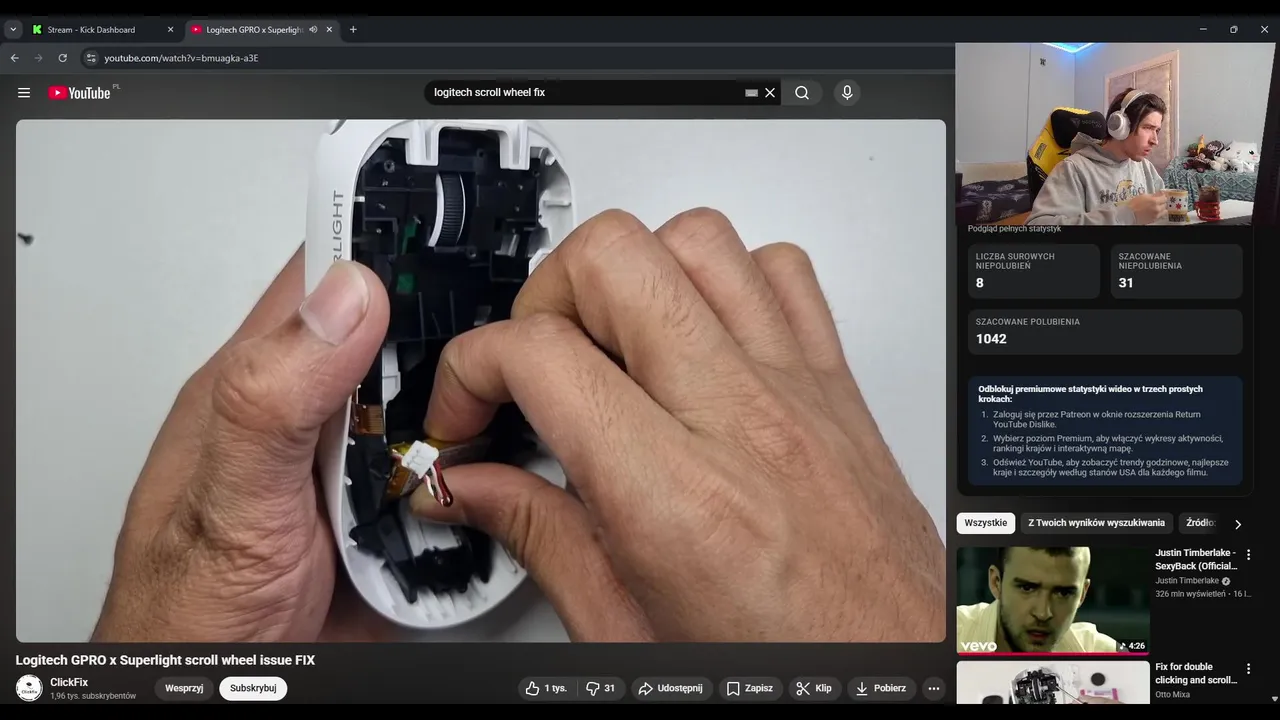Open the ClickFix channel name link

point(69,682)
